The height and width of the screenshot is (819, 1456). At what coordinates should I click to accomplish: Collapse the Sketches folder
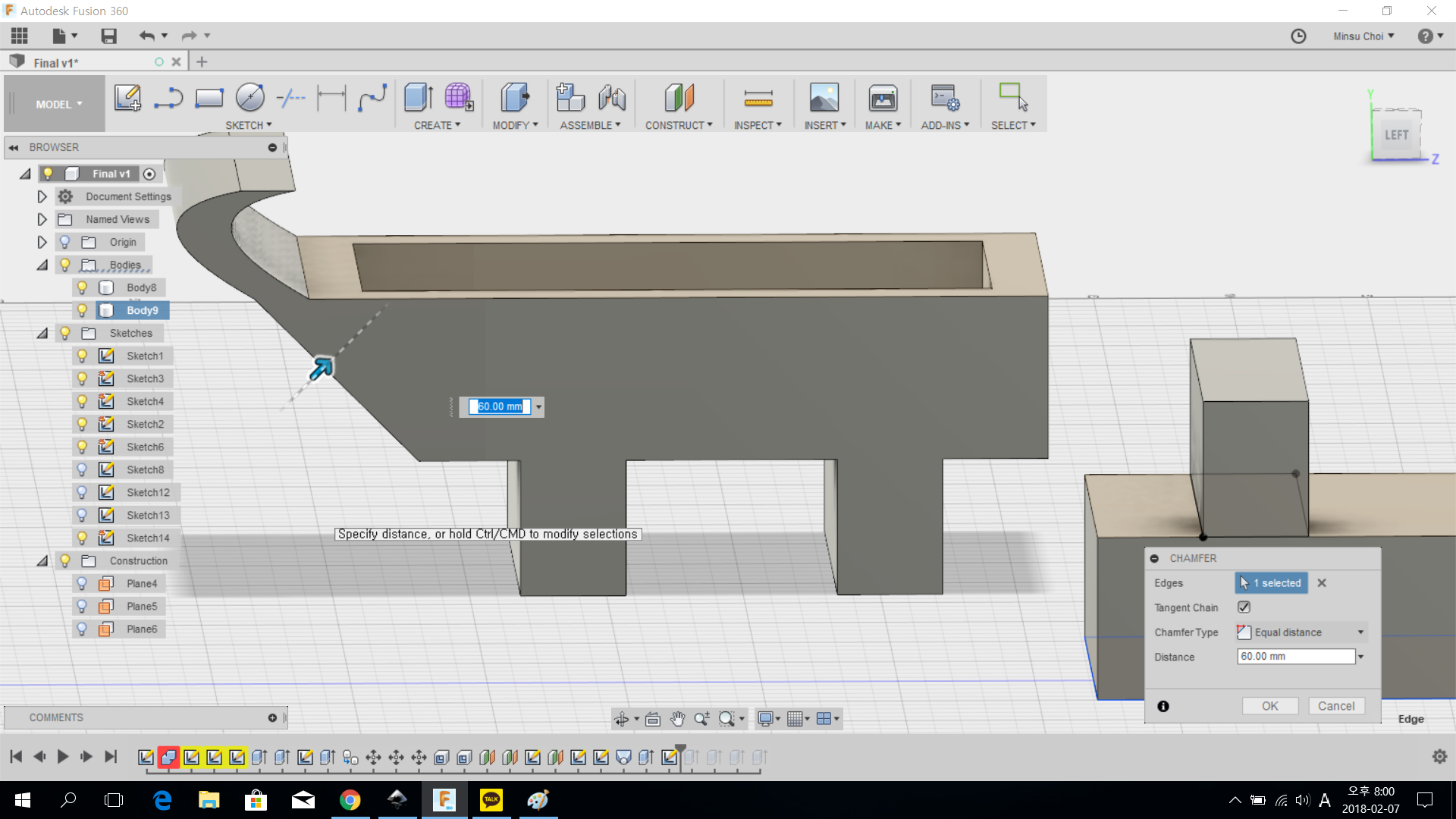[x=42, y=333]
